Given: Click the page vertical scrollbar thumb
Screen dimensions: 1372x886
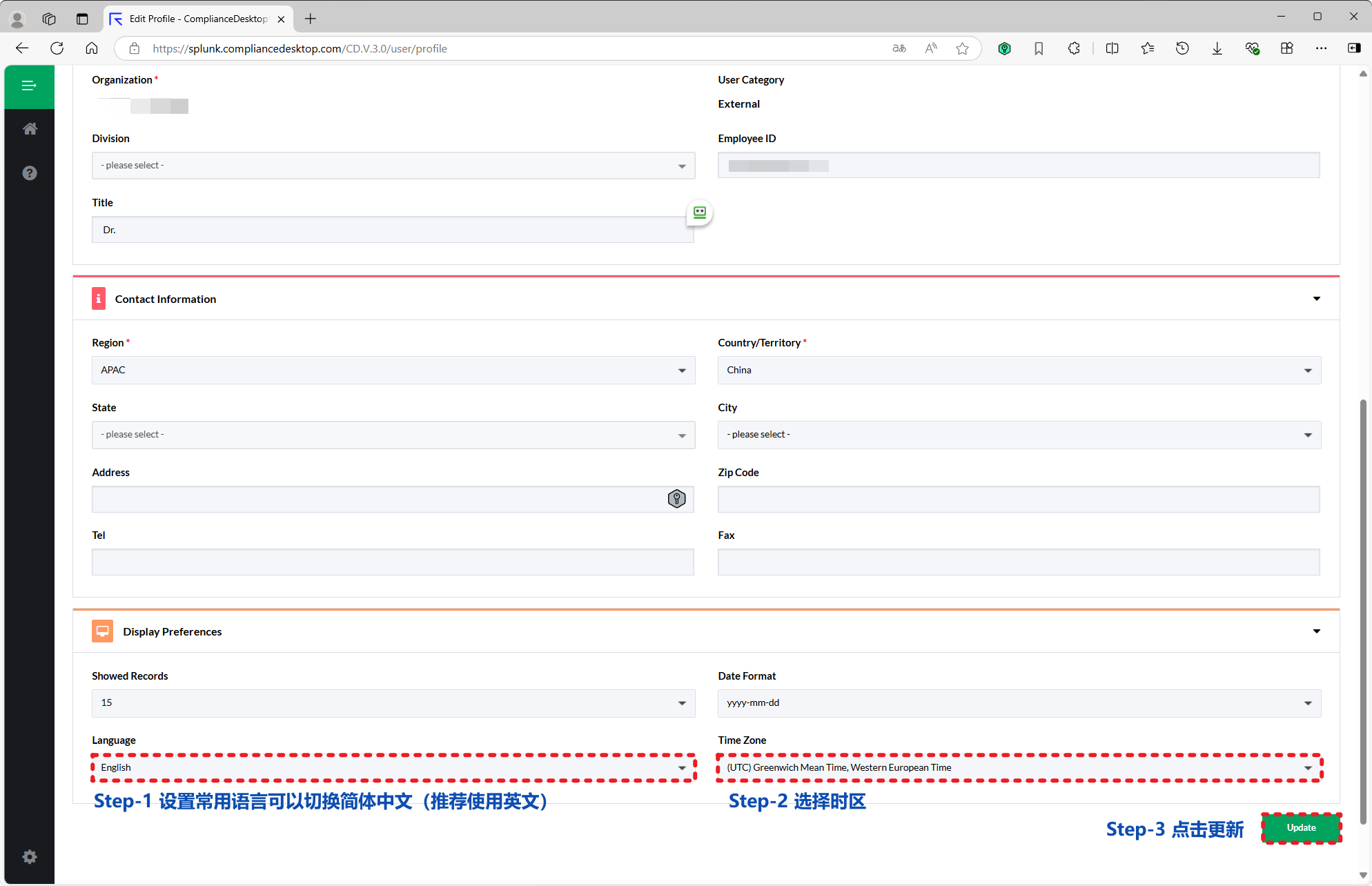Looking at the screenshot, I should click(x=1363, y=611).
